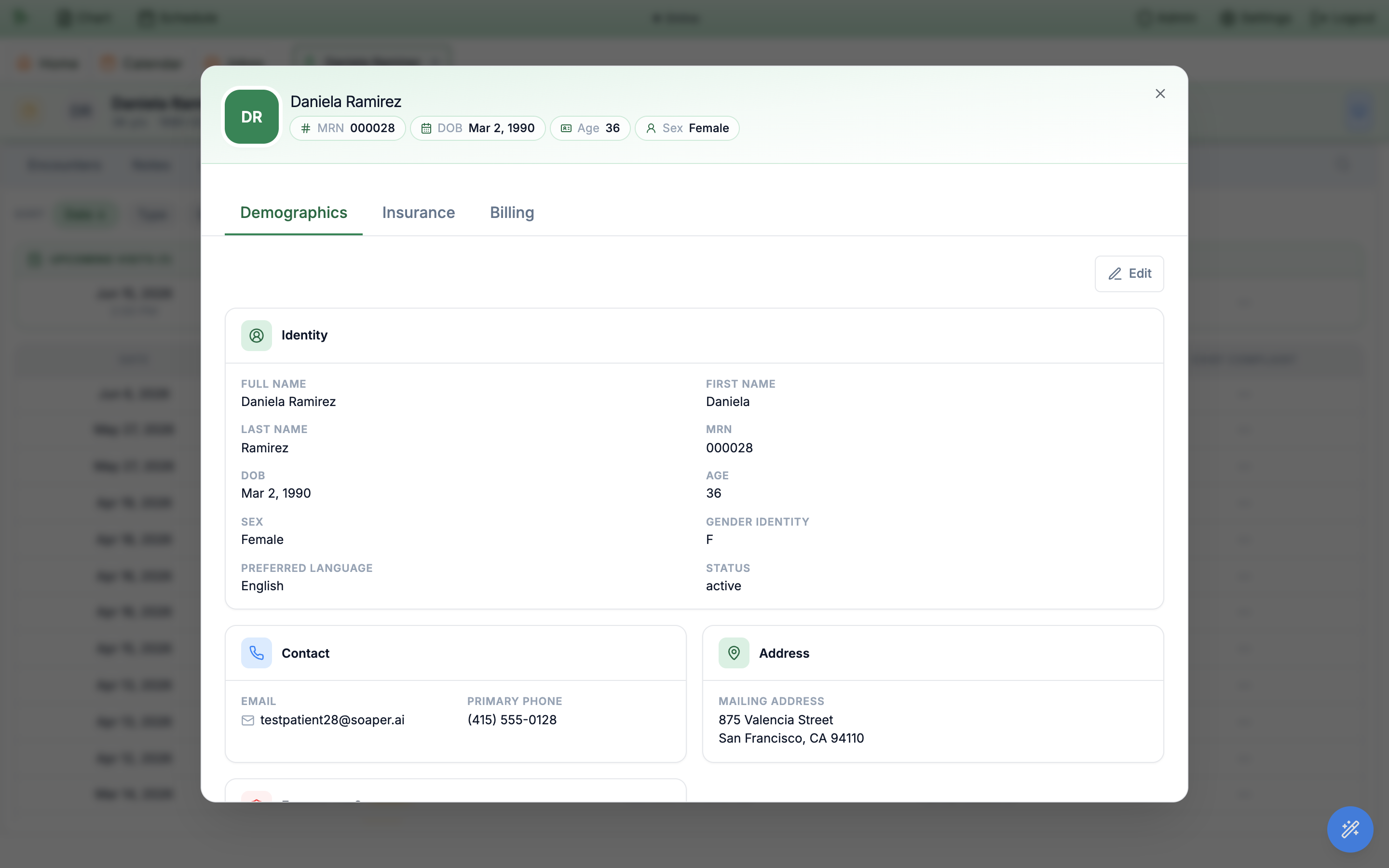Screen dimensions: 1389x868
Task: Click the Daniela Ramirez dialog title
Action: point(345,102)
